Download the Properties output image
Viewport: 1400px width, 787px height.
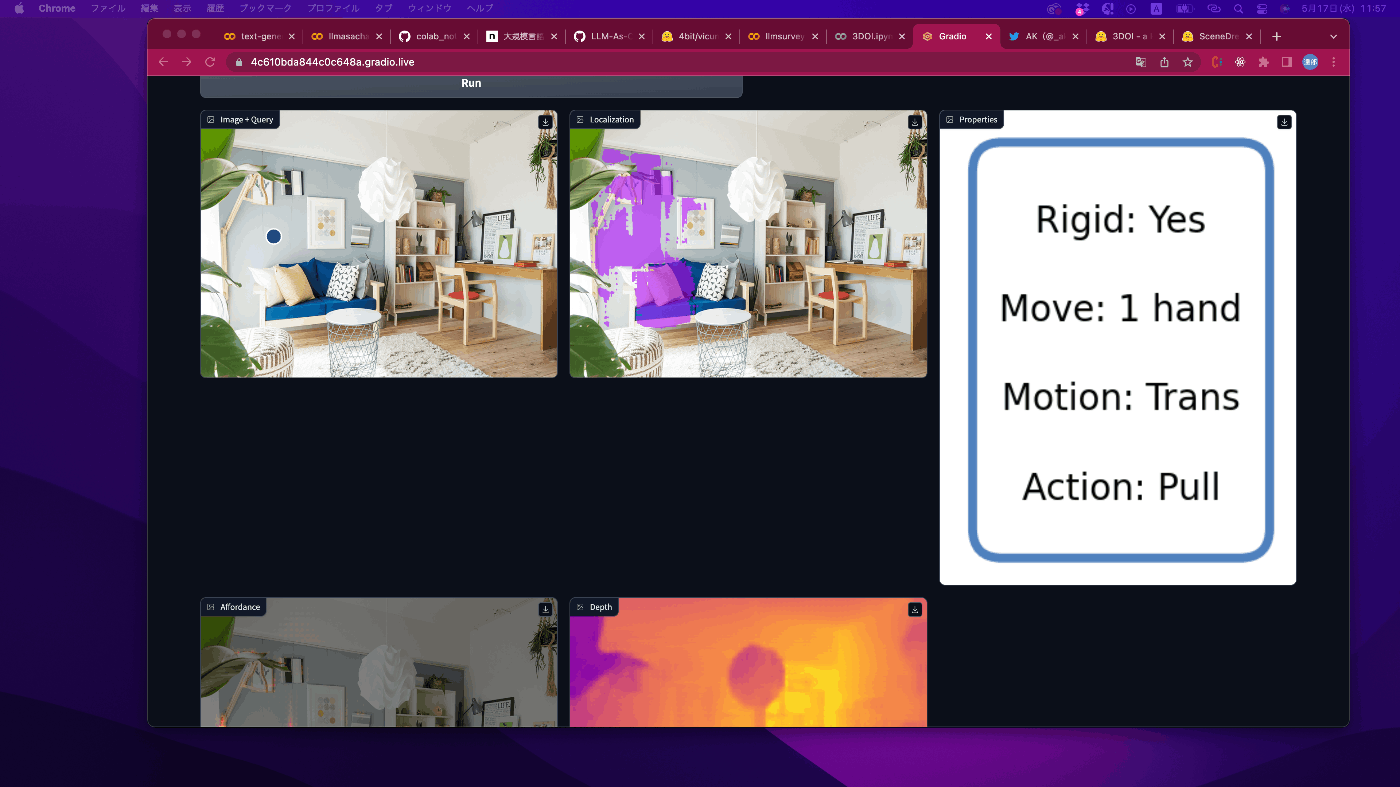[x=1284, y=122]
